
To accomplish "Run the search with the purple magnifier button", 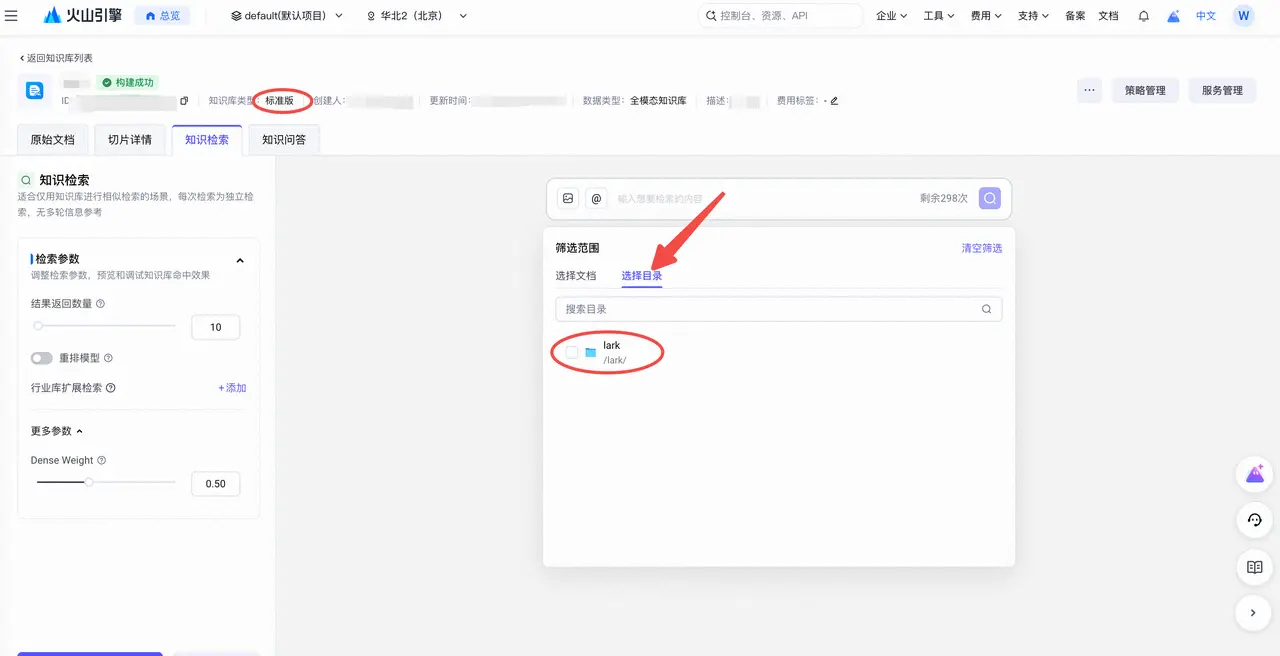I will (989, 198).
